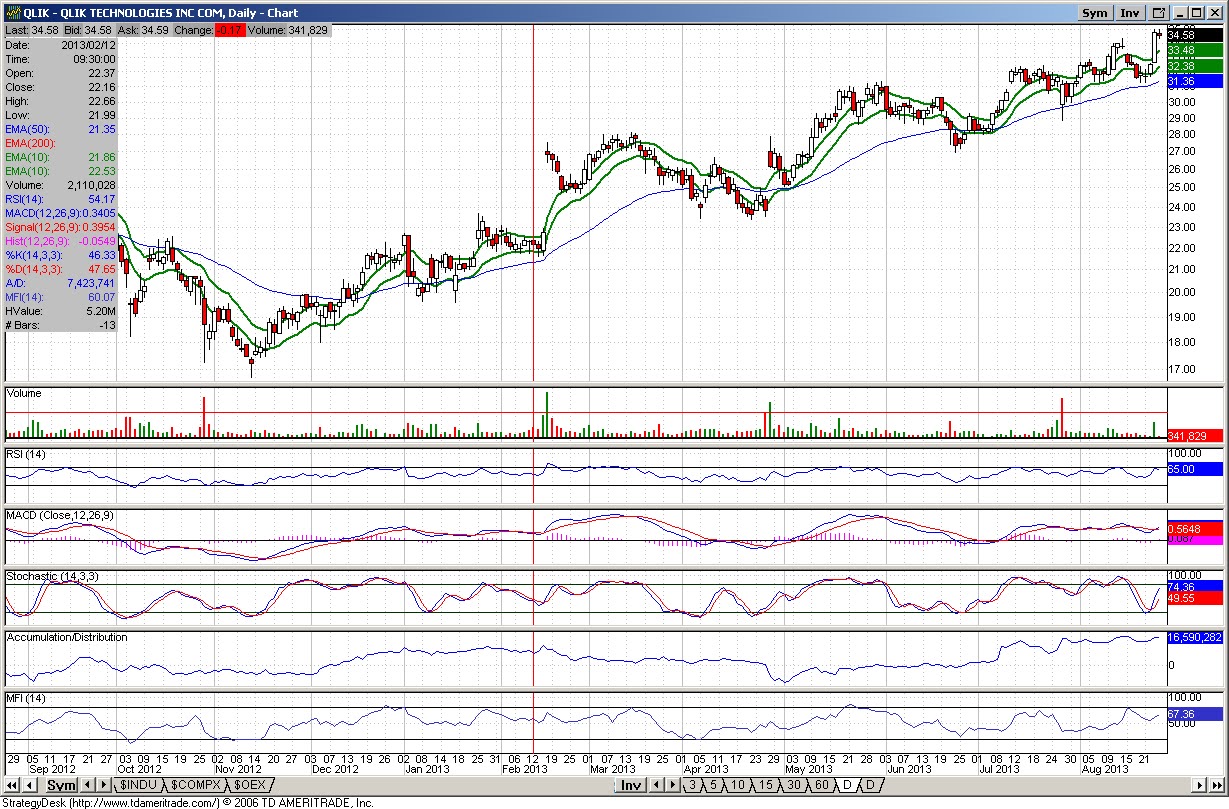This screenshot has width=1229, height=809.
Task: Click the High value 22.66
Action: [101, 101]
